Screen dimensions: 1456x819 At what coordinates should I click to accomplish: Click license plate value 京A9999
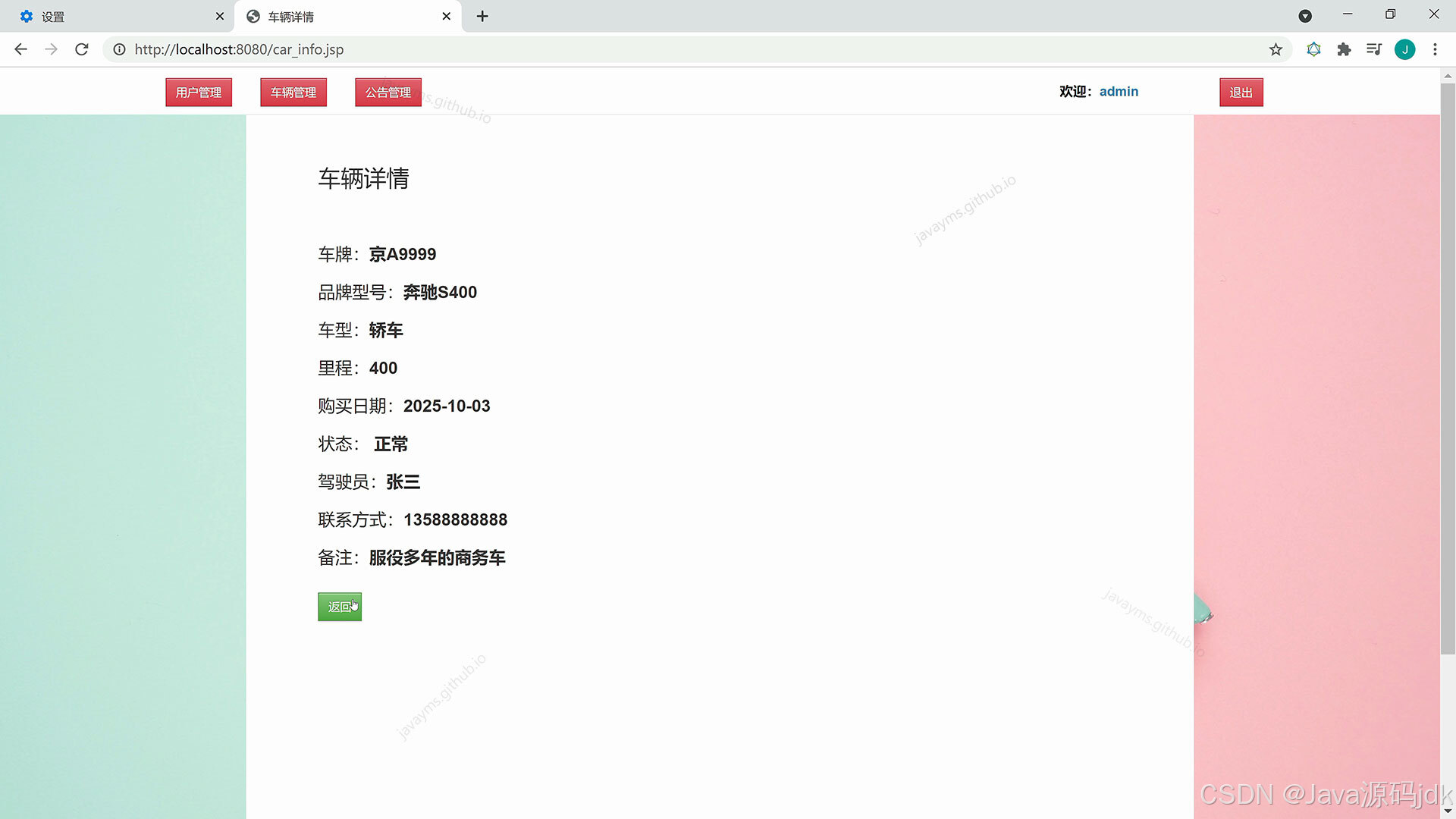tap(403, 255)
